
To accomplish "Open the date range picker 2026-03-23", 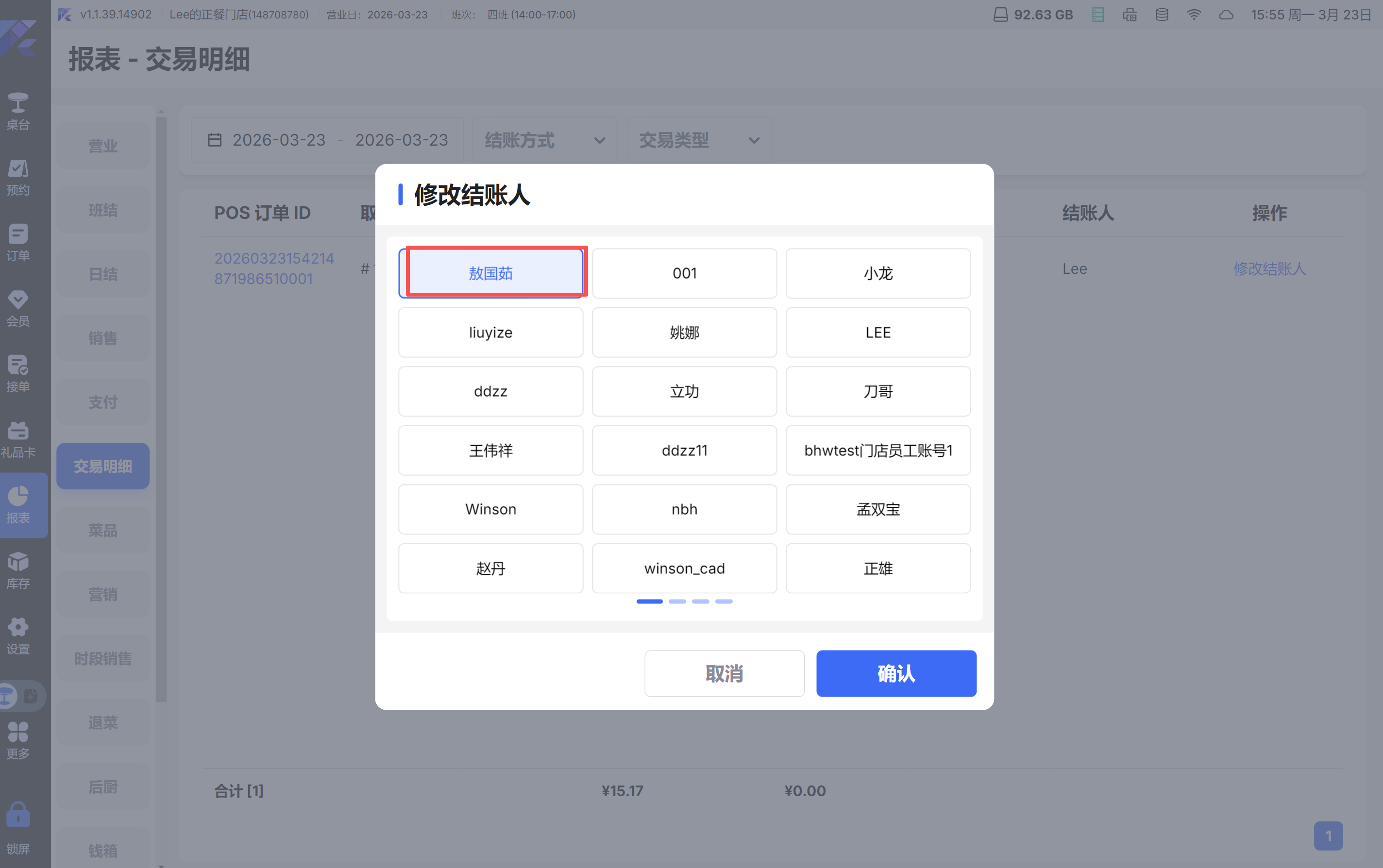I will [x=327, y=140].
